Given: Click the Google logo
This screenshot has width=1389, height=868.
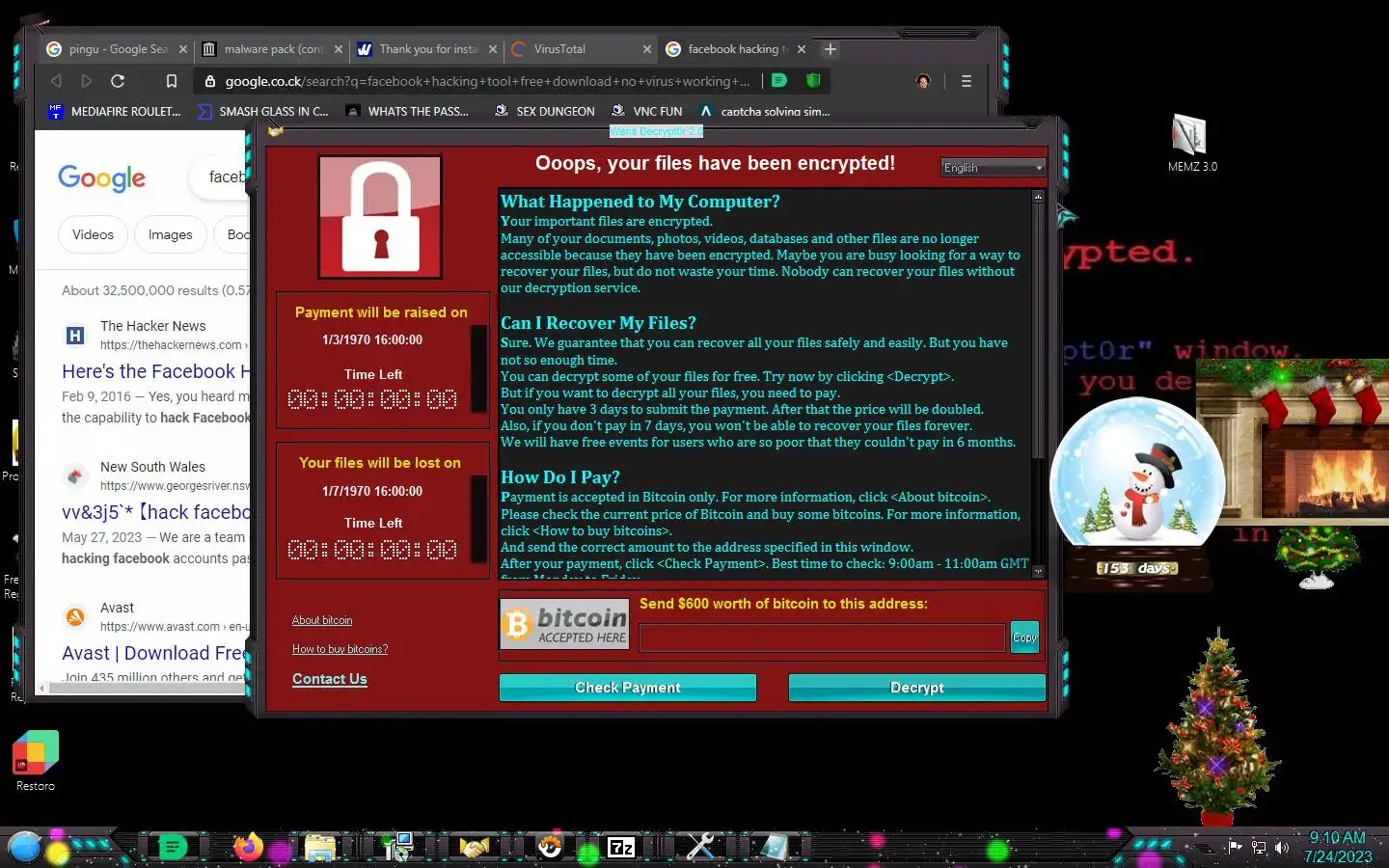Looking at the screenshot, I should pos(101,177).
